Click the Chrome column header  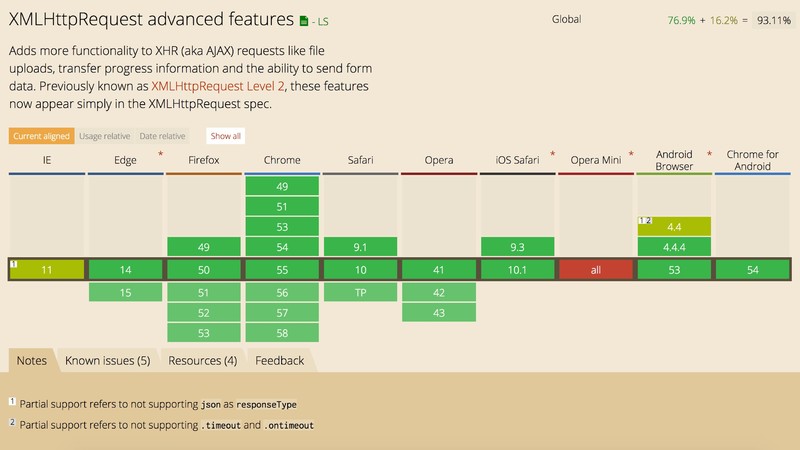282,160
